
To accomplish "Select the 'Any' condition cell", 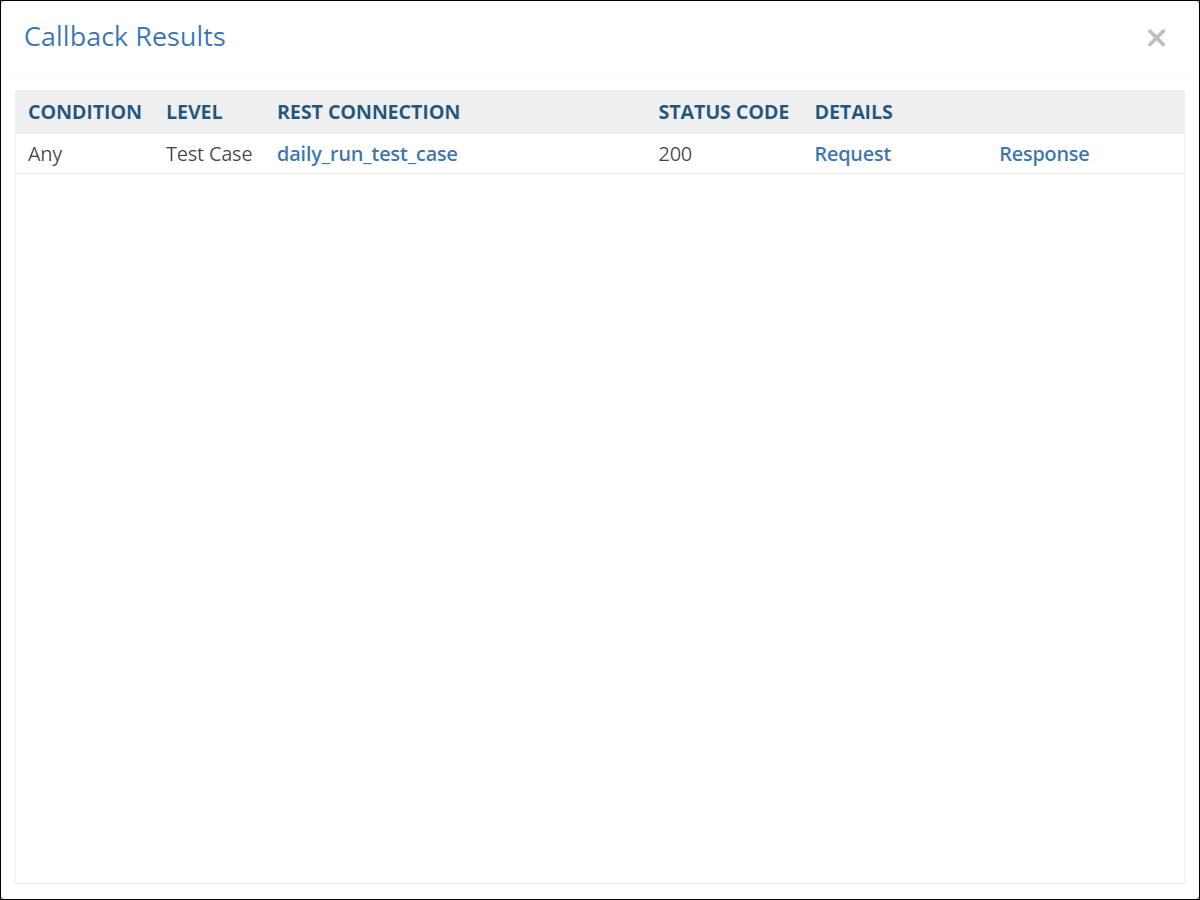I will [45, 154].
